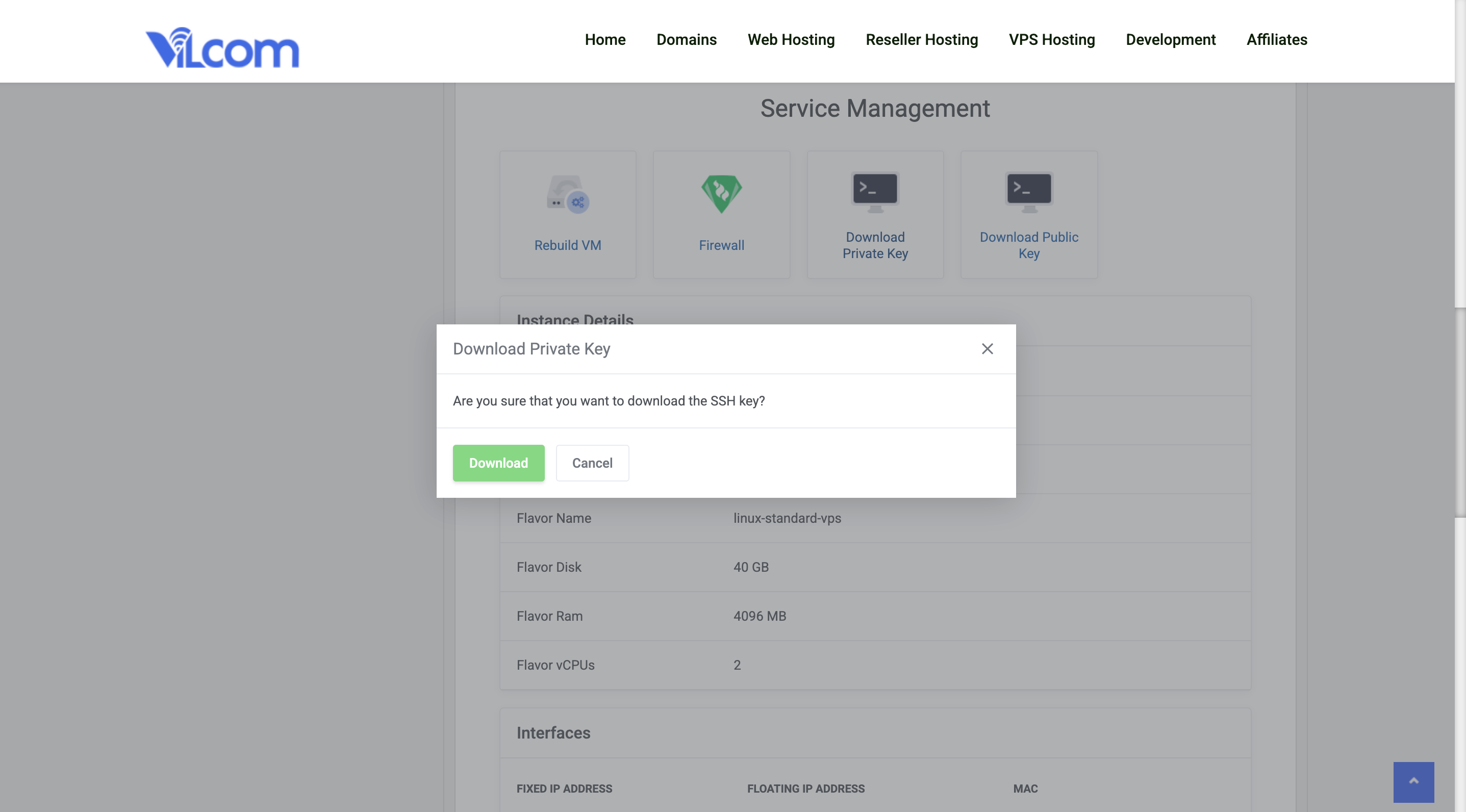Confirm with the green Download button
Viewport: 1466px width, 812px height.
point(498,463)
